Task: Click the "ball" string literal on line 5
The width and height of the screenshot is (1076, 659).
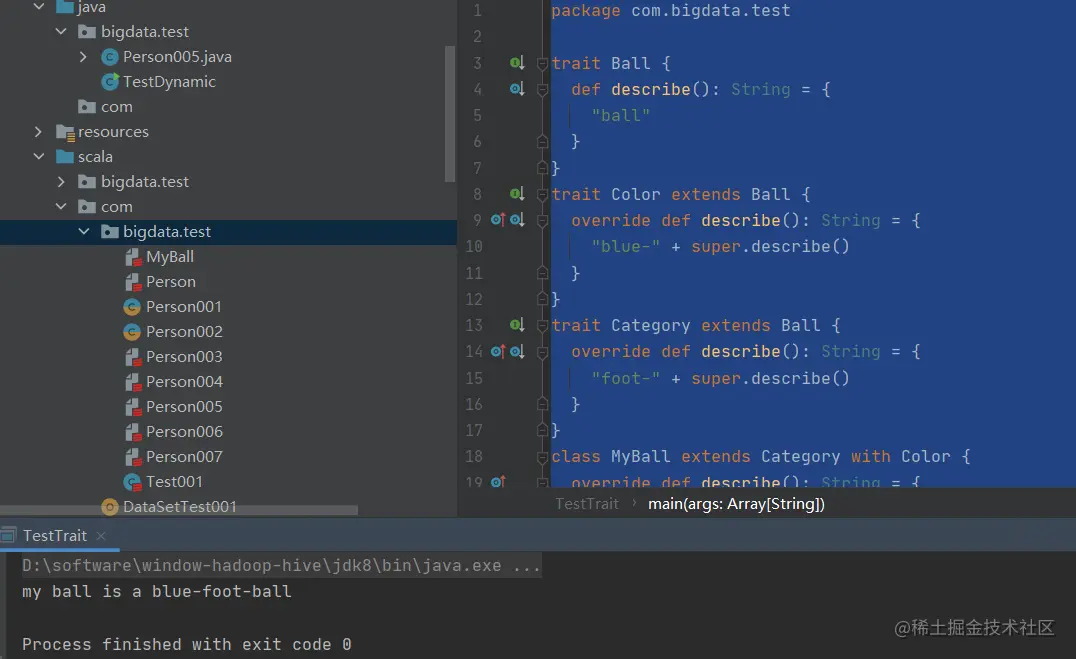Action: pyautogui.click(x=621, y=115)
